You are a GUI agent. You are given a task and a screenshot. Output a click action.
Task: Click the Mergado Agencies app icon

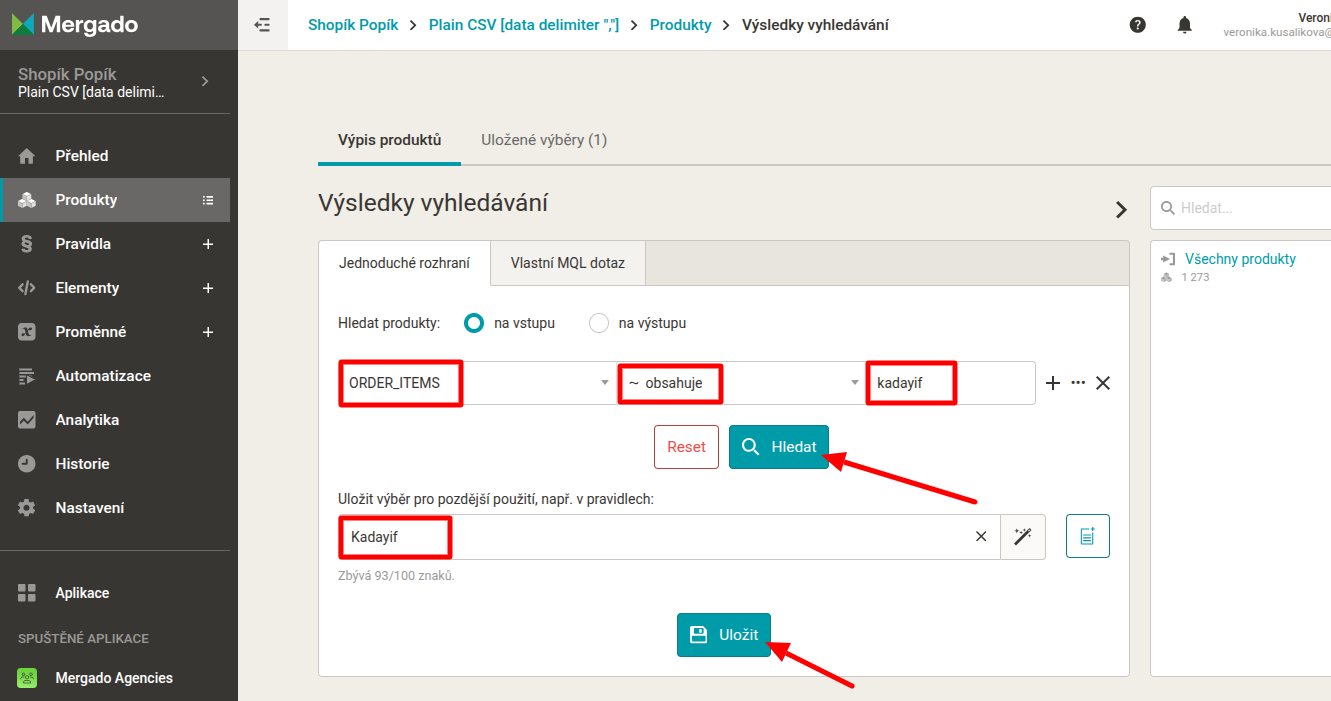click(27, 678)
